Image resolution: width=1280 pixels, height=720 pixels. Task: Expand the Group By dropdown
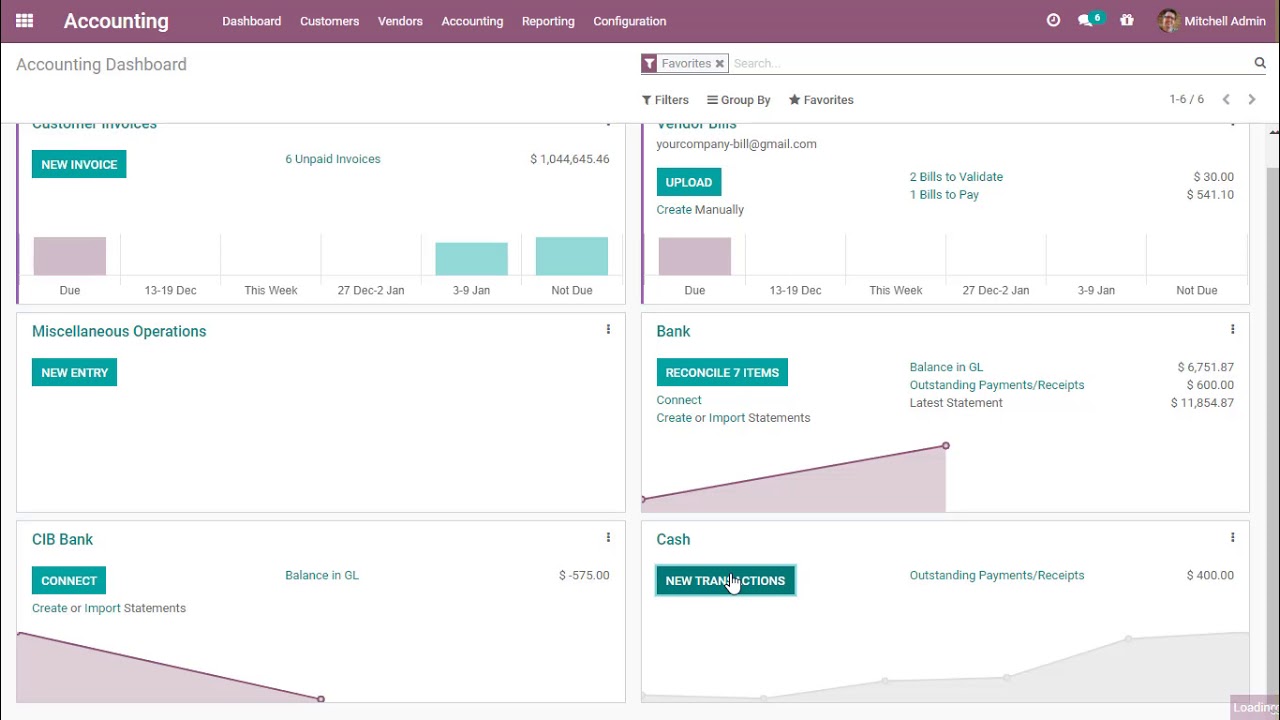(739, 100)
